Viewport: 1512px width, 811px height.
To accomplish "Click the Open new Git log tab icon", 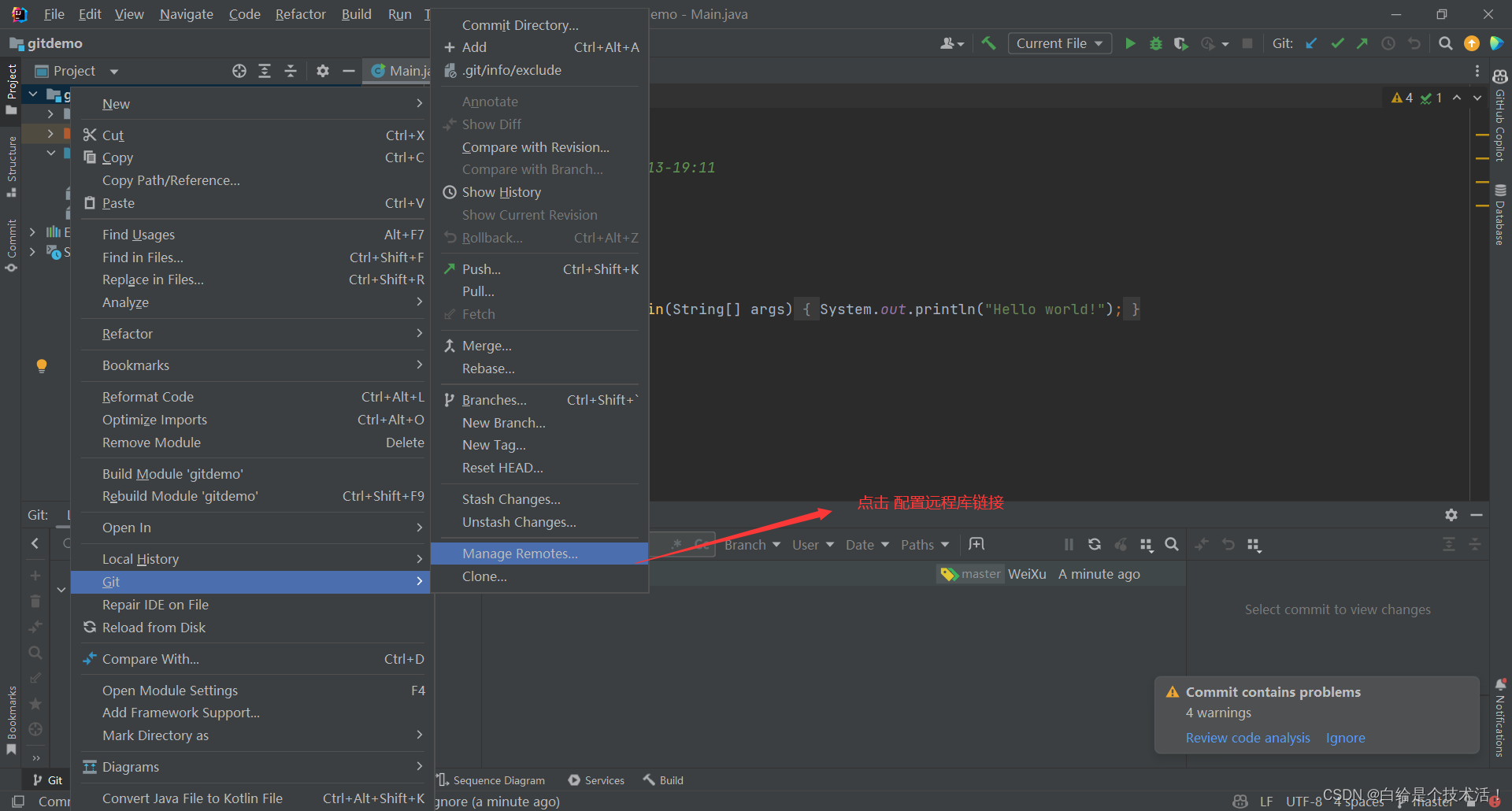I will pyautogui.click(x=976, y=544).
